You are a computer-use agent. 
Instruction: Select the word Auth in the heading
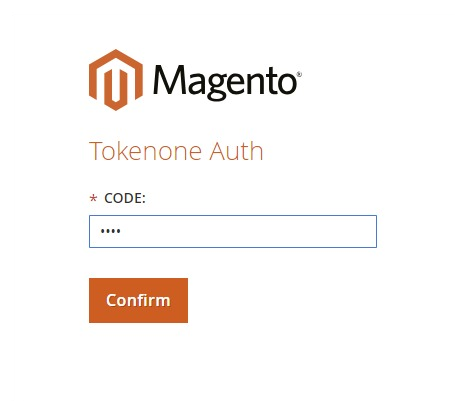(236, 151)
